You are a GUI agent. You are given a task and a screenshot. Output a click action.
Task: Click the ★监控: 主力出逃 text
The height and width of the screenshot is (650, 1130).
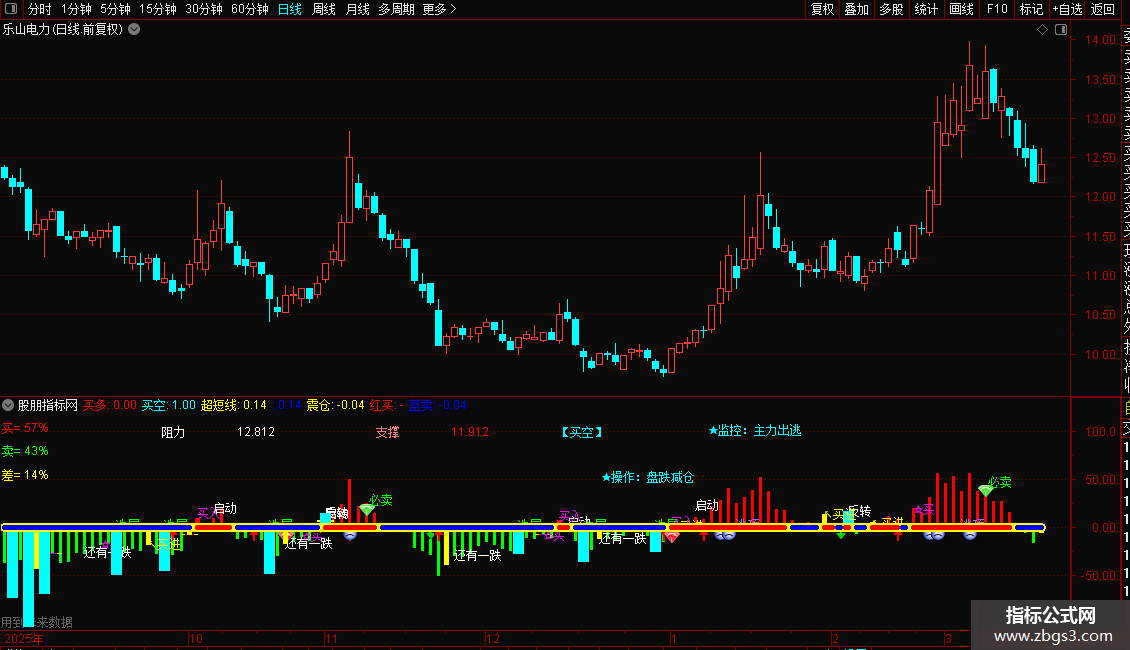click(x=755, y=430)
